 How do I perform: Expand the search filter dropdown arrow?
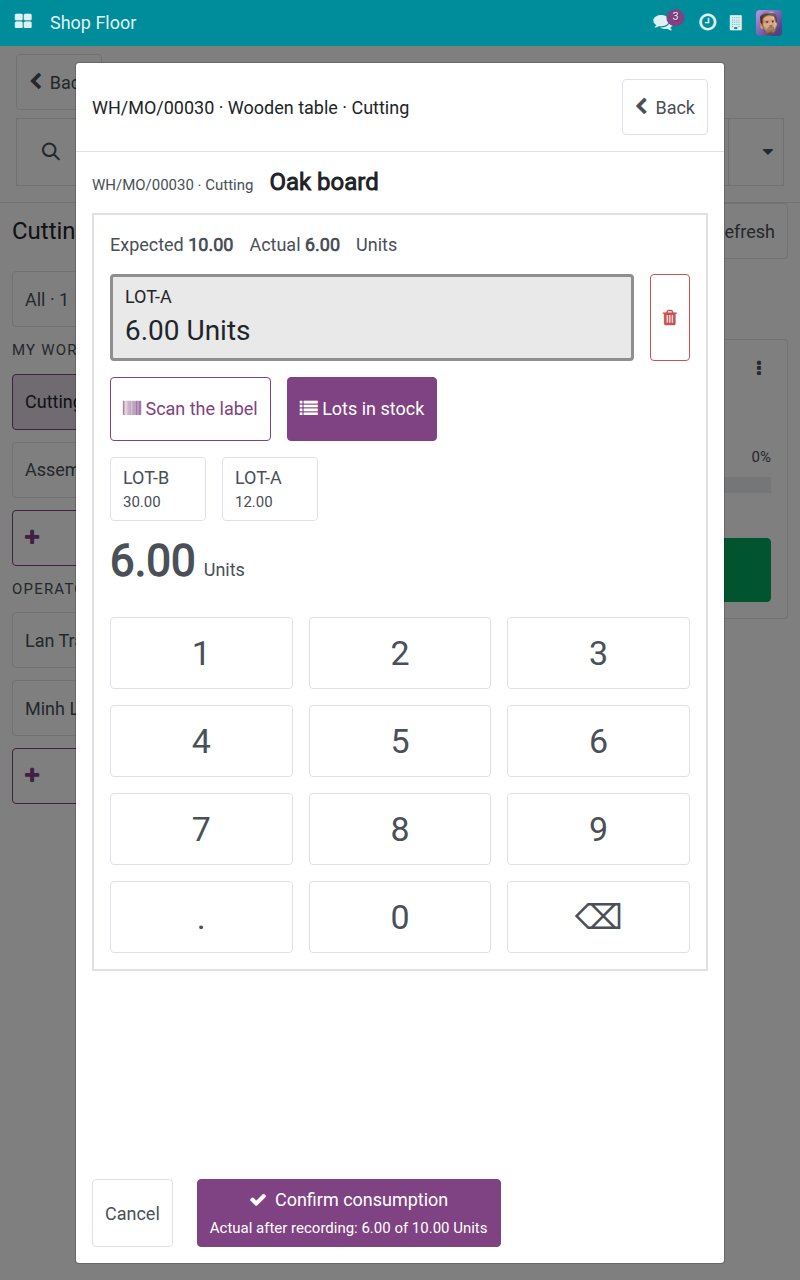click(768, 152)
